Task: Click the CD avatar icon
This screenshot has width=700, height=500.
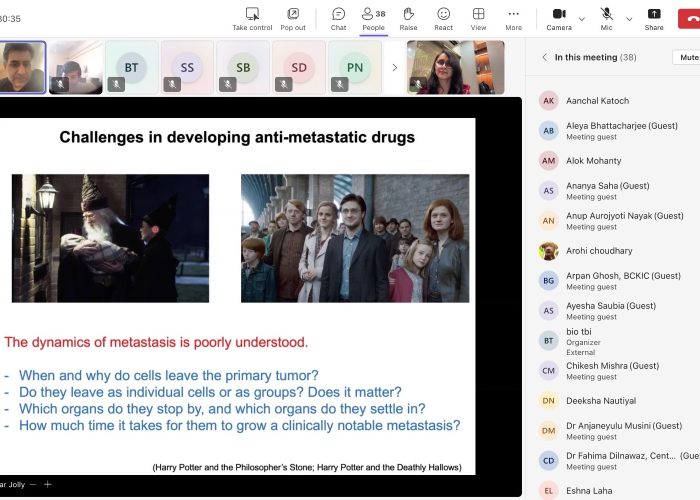Action: coord(548,461)
